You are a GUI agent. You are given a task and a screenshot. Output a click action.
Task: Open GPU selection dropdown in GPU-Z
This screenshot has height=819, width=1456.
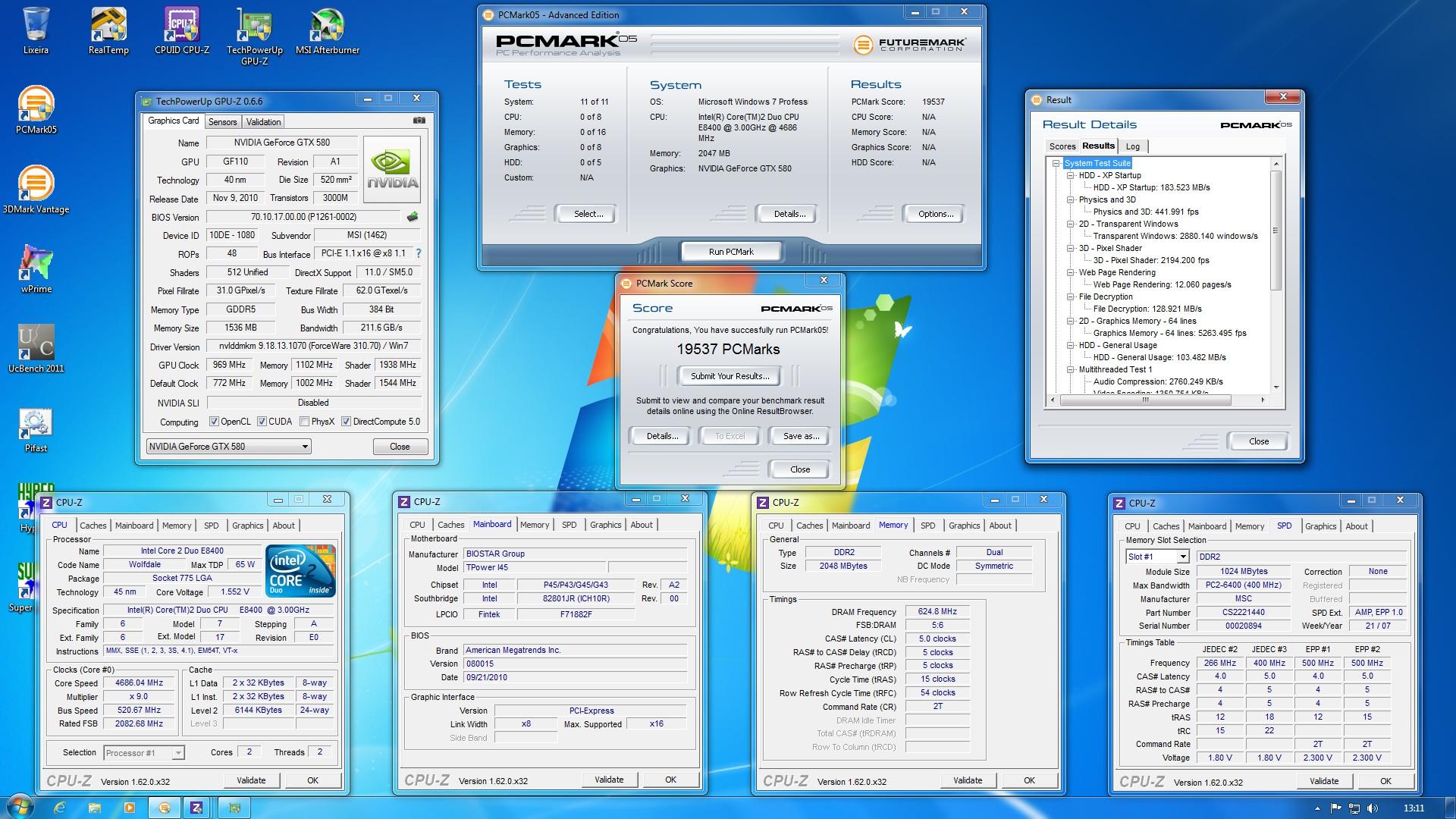(228, 447)
